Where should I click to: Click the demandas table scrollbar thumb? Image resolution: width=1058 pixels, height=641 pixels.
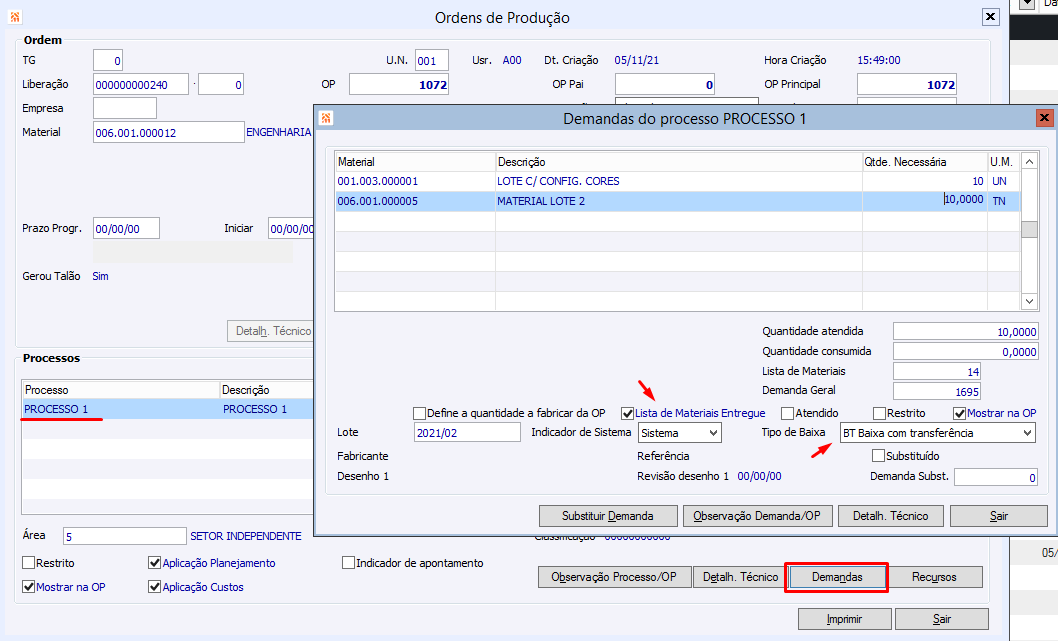pyautogui.click(x=1029, y=229)
